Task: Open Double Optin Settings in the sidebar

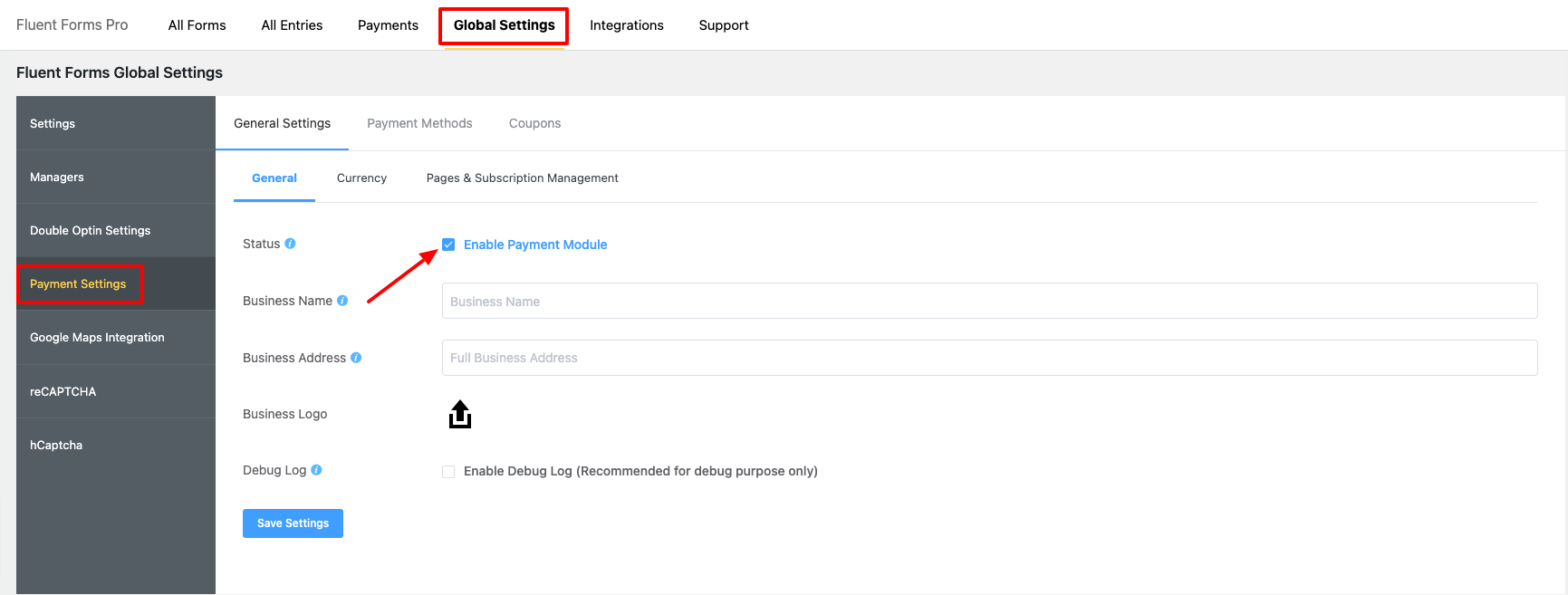Action: coord(116,230)
